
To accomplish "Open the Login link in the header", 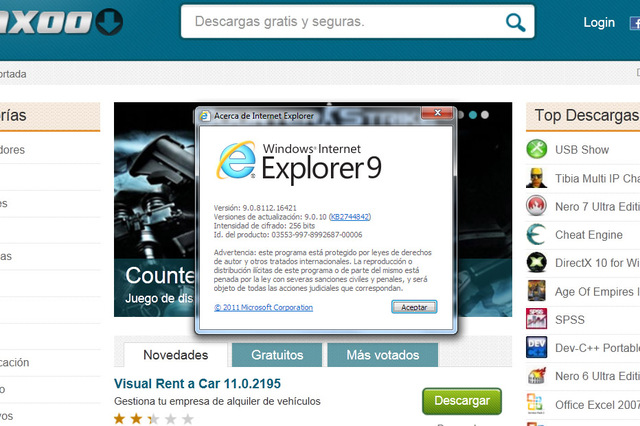I will tap(599, 22).
